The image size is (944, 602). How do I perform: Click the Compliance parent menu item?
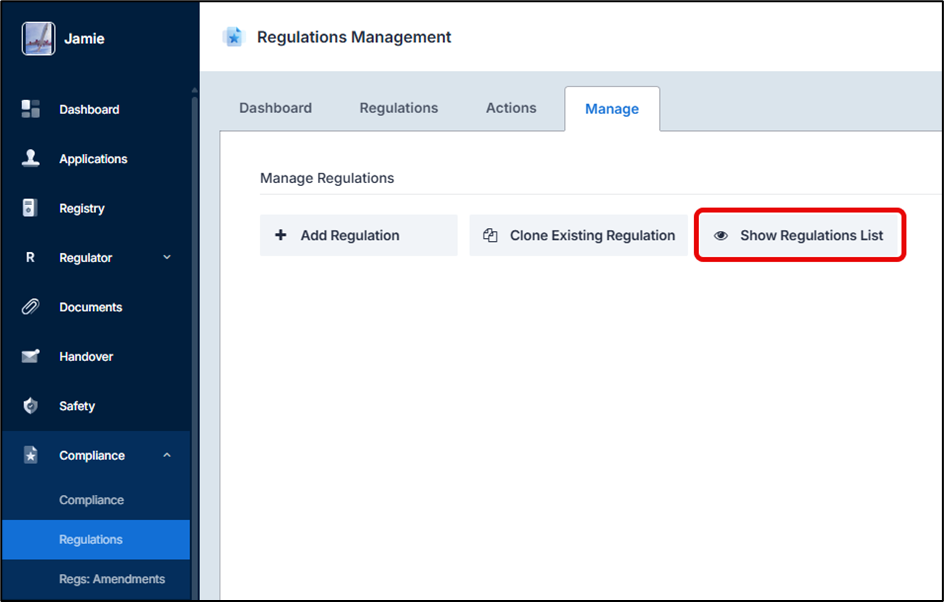pyautogui.click(x=96, y=455)
